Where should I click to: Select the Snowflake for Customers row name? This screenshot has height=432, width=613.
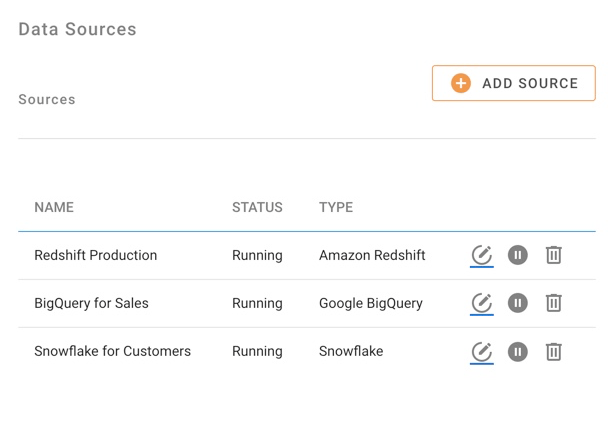[x=112, y=351]
